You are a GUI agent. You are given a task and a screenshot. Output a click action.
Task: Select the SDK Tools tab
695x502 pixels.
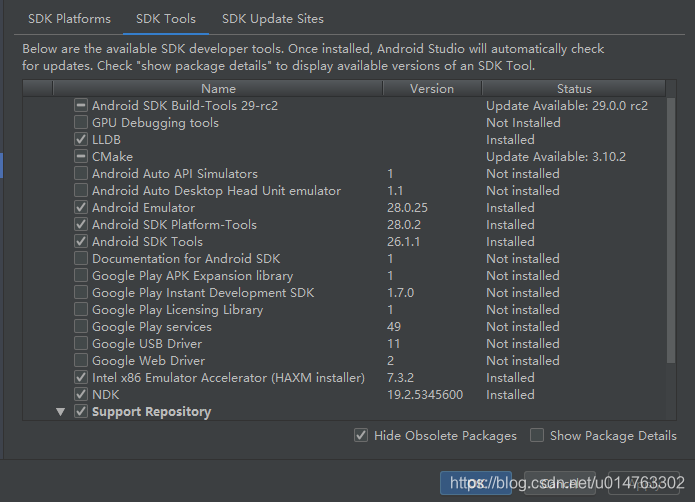click(166, 19)
